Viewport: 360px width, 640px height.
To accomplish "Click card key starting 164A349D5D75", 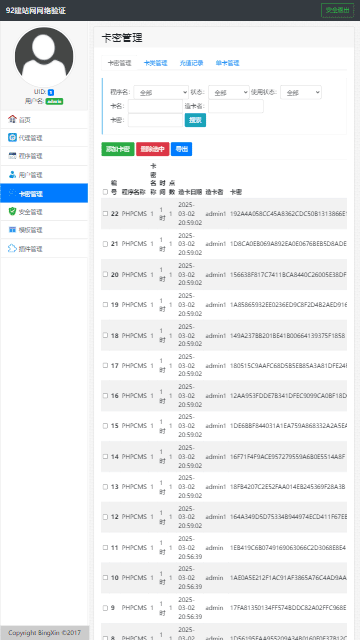I will pyautogui.click(x=288, y=517).
